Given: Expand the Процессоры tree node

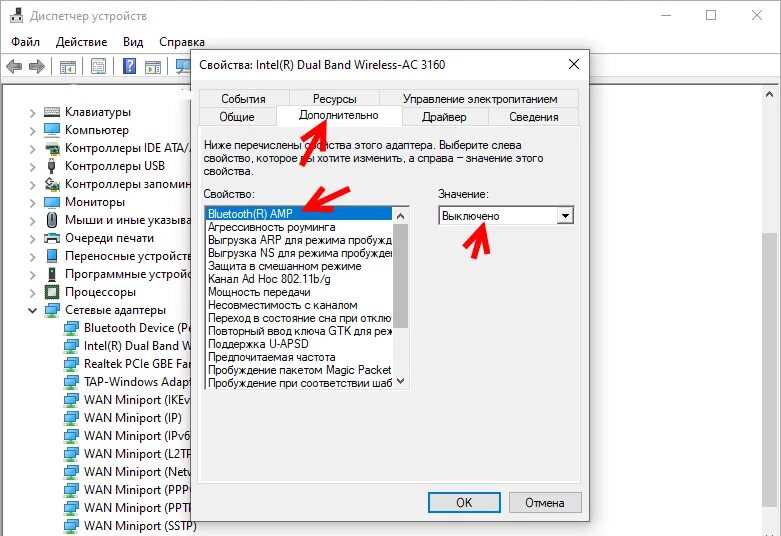Looking at the screenshot, I should point(32,292).
